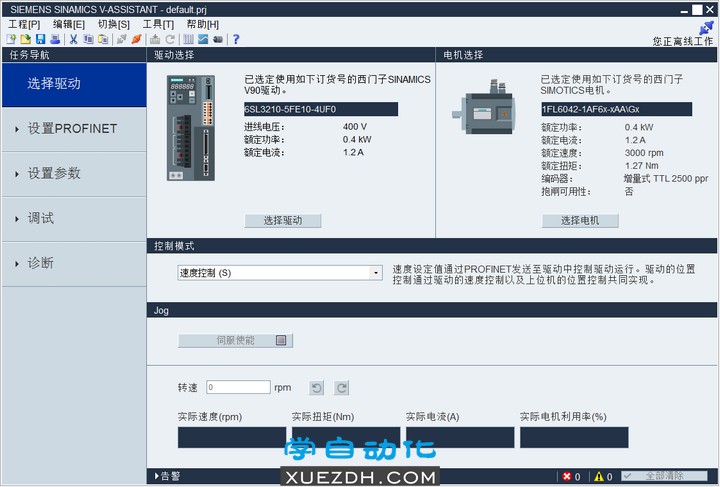Click the yellow warning count icon

point(599,476)
